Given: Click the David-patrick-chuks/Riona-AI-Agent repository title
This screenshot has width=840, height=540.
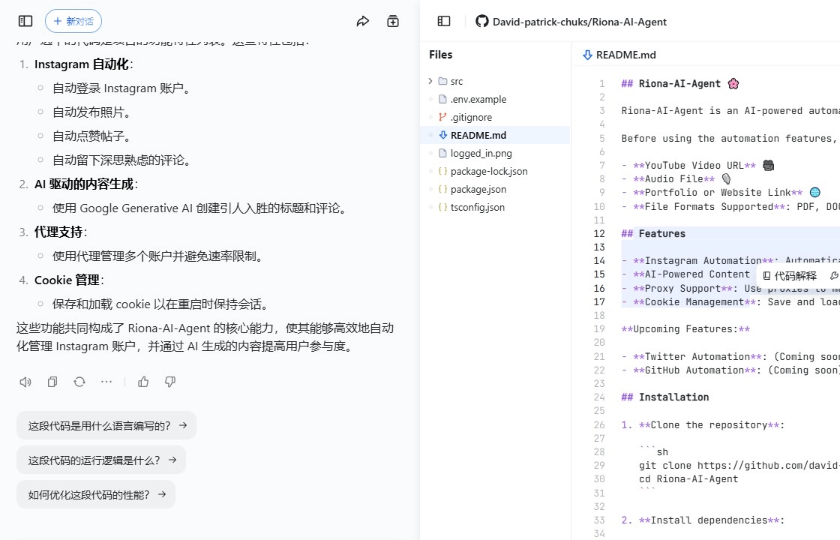Looking at the screenshot, I should click(x=579, y=21).
